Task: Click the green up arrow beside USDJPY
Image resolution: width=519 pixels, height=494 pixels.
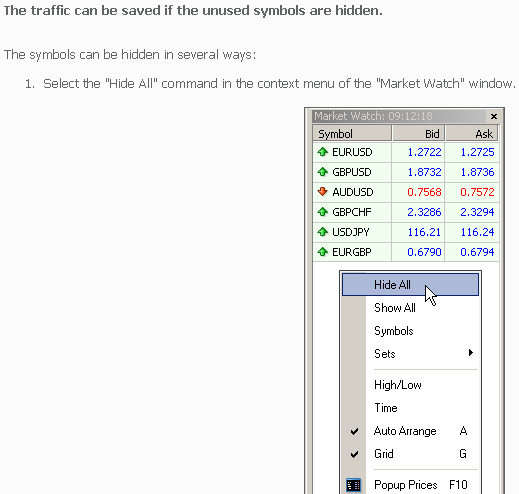Action: point(322,232)
